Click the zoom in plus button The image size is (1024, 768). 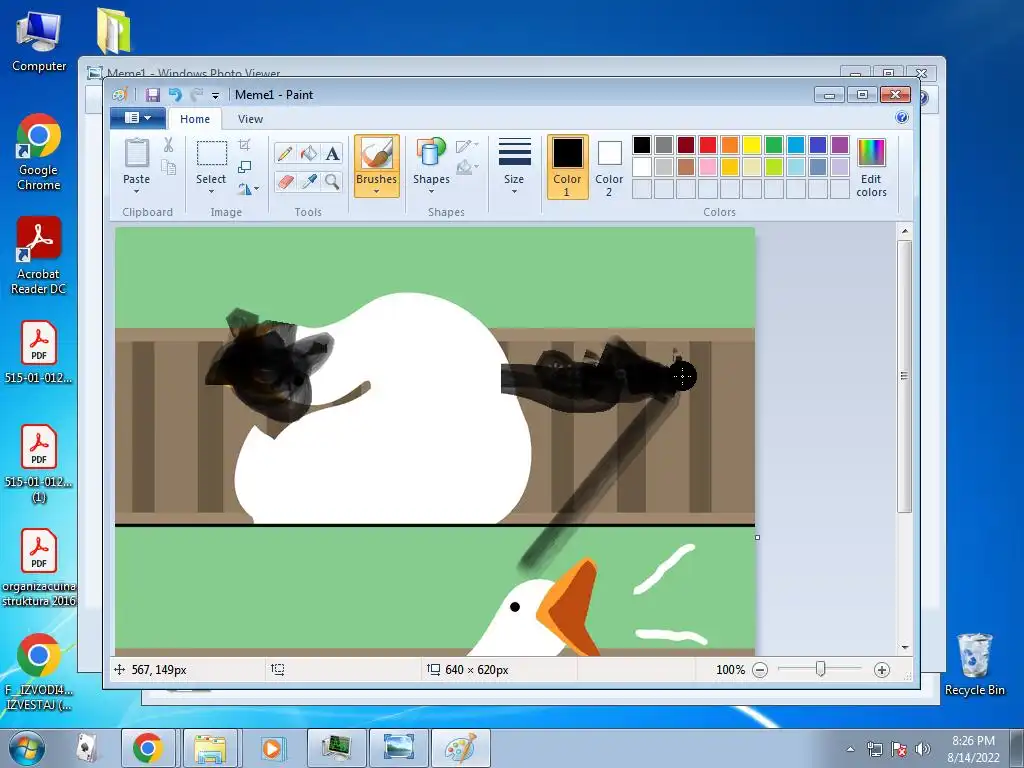[882, 670]
